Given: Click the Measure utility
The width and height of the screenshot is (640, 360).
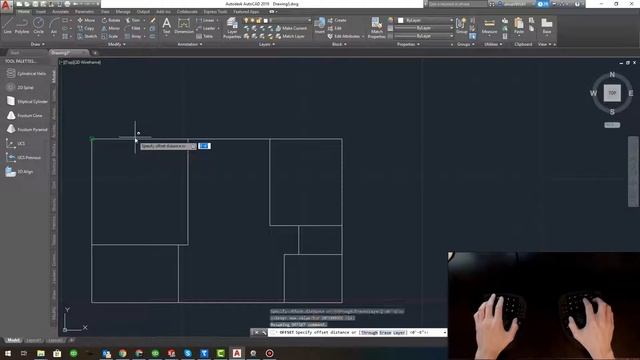Looking at the screenshot, I should pos(489,25).
